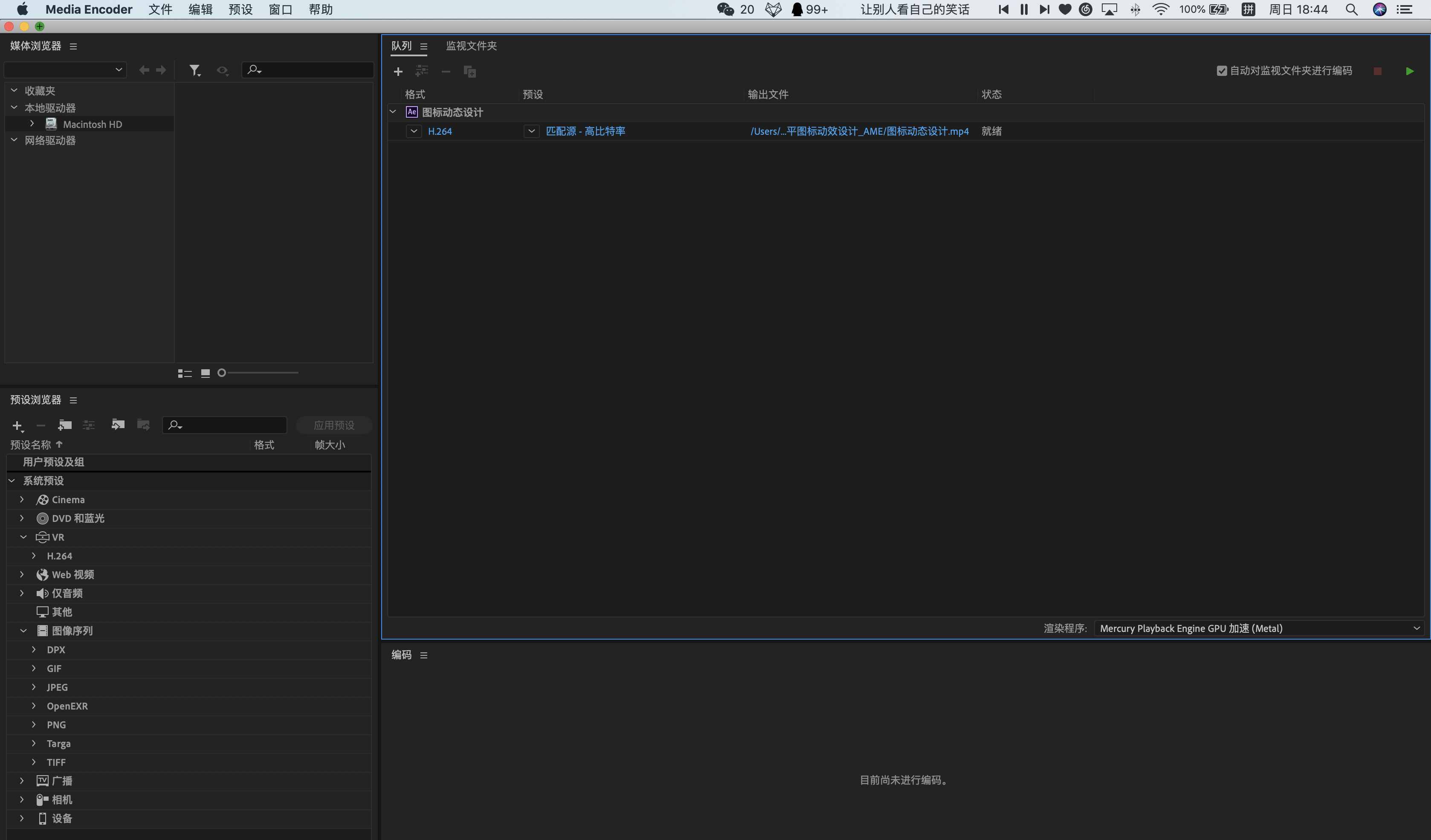The width and height of the screenshot is (1431, 840).
Task: Select the 用户预设及组 row
Action: coord(188,462)
